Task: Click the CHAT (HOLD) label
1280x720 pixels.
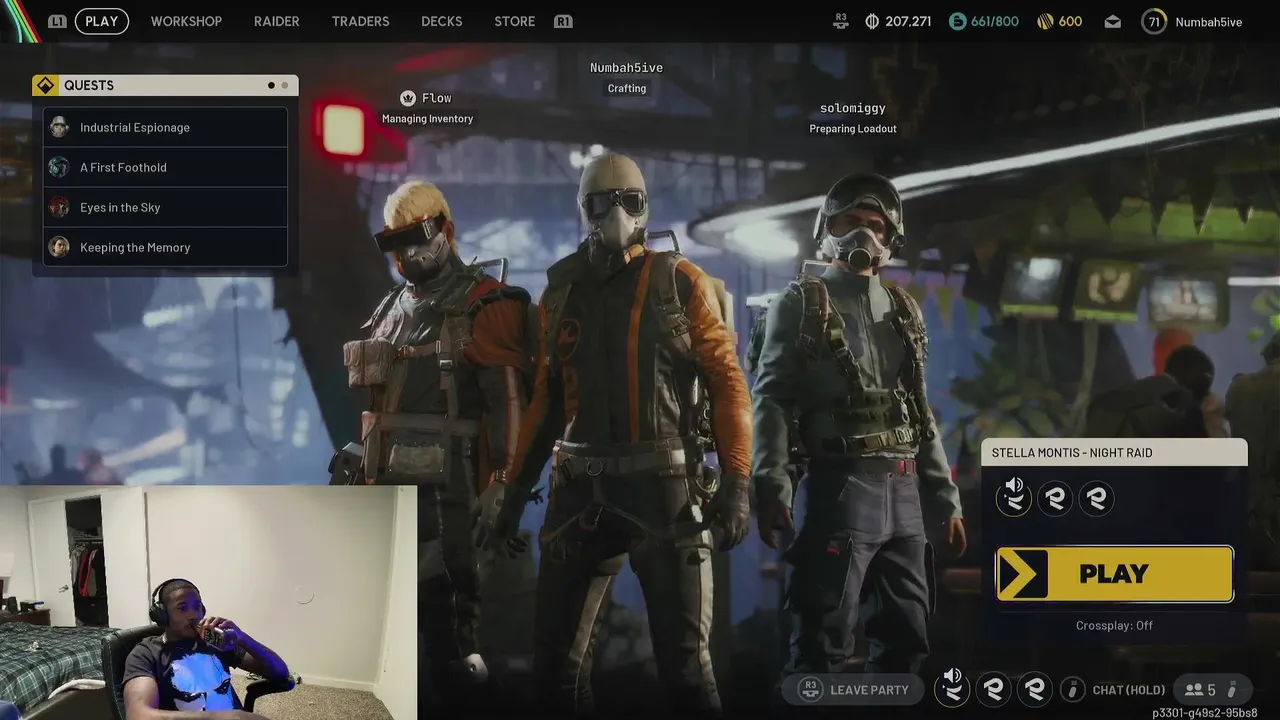Action: 1129,690
